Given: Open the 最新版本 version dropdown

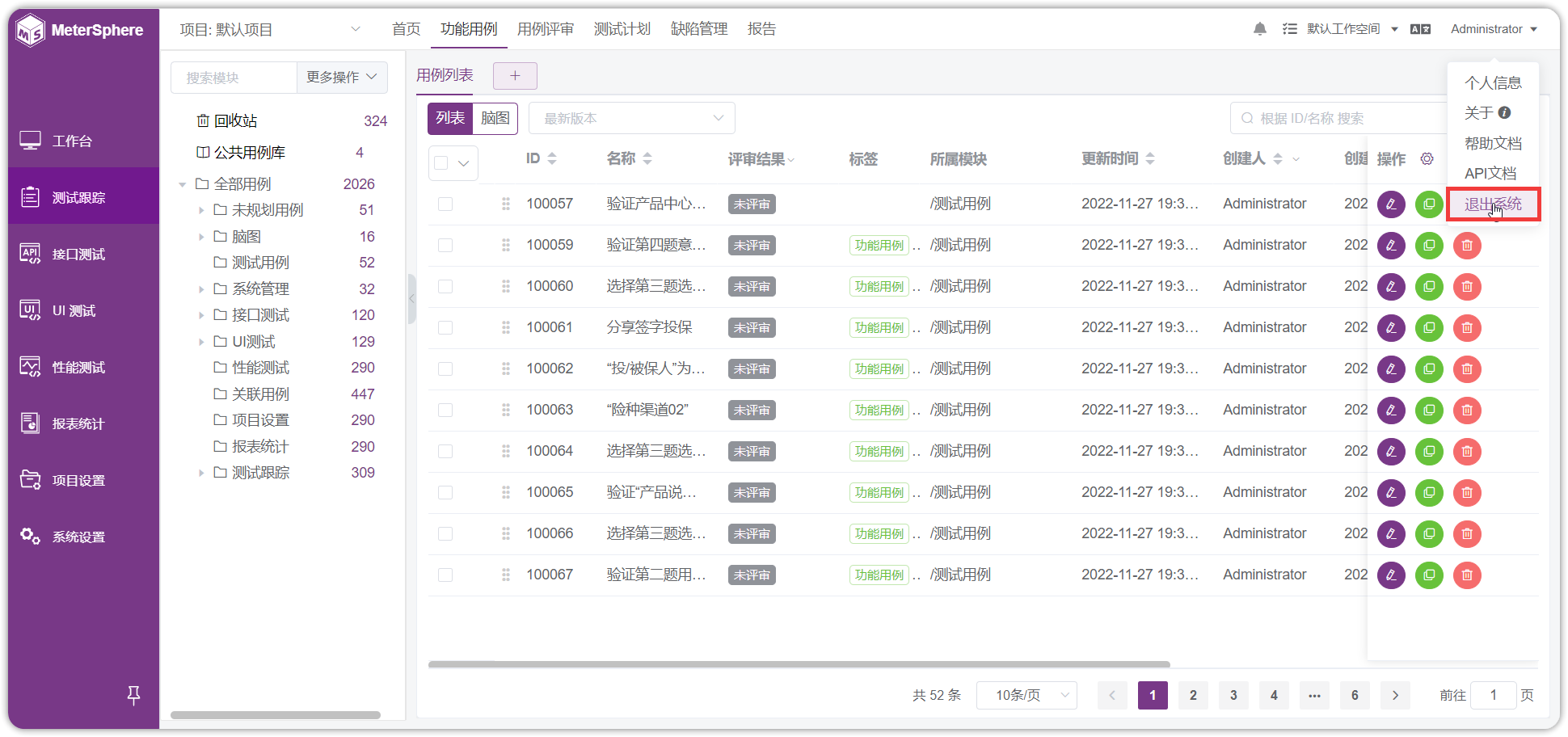Looking at the screenshot, I should (x=632, y=118).
